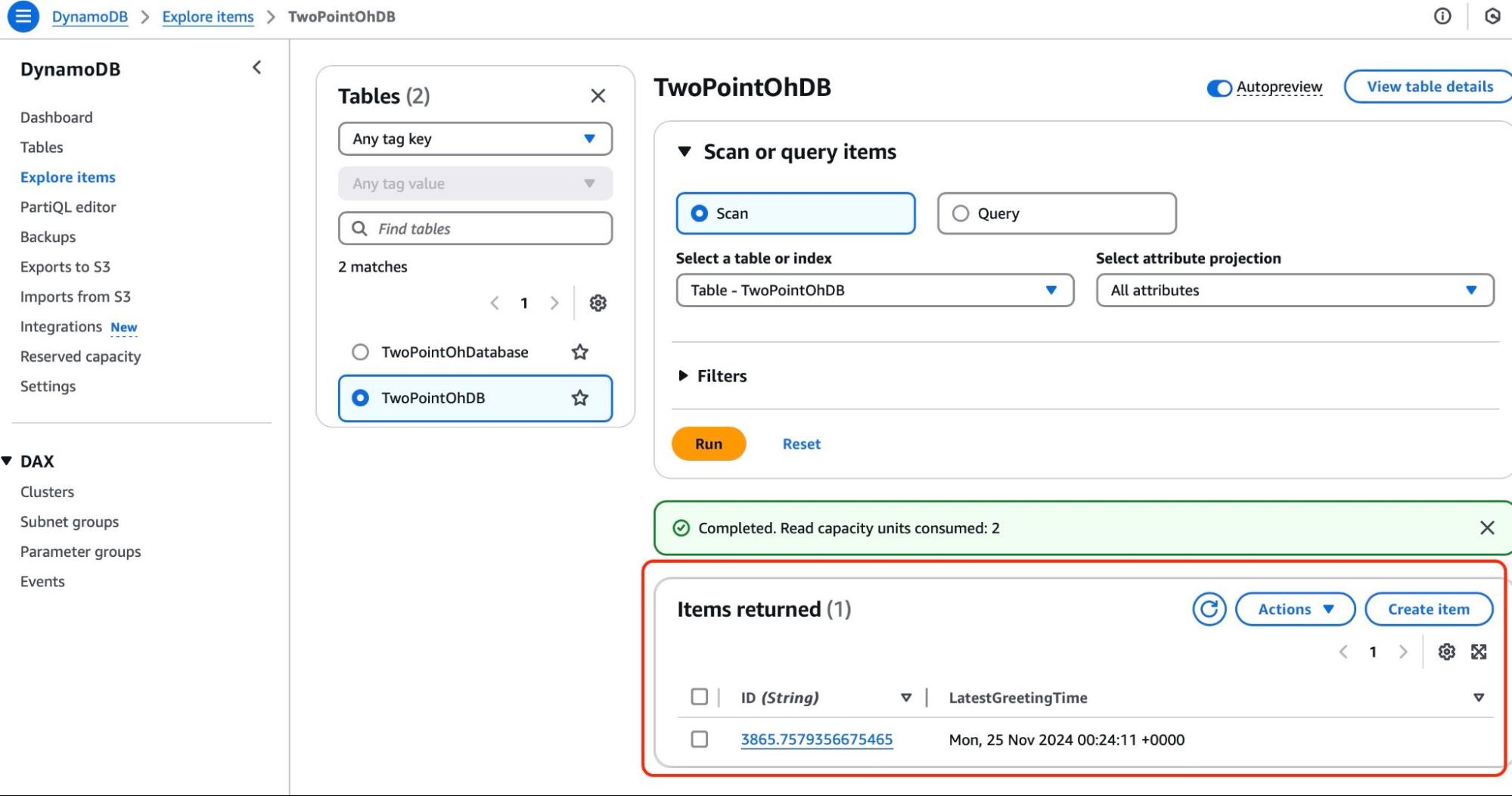This screenshot has width=1512, height=796.
Task: Favorite the TwoPointOhDatabase table star
Action: (579, 352)
